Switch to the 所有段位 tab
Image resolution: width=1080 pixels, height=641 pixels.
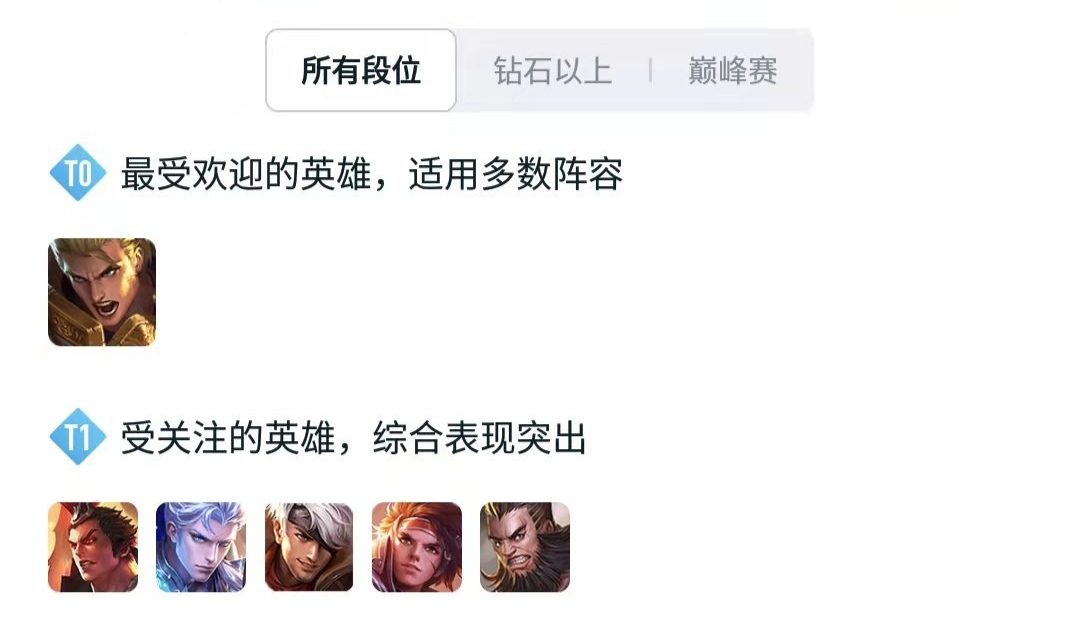[361, 70]
